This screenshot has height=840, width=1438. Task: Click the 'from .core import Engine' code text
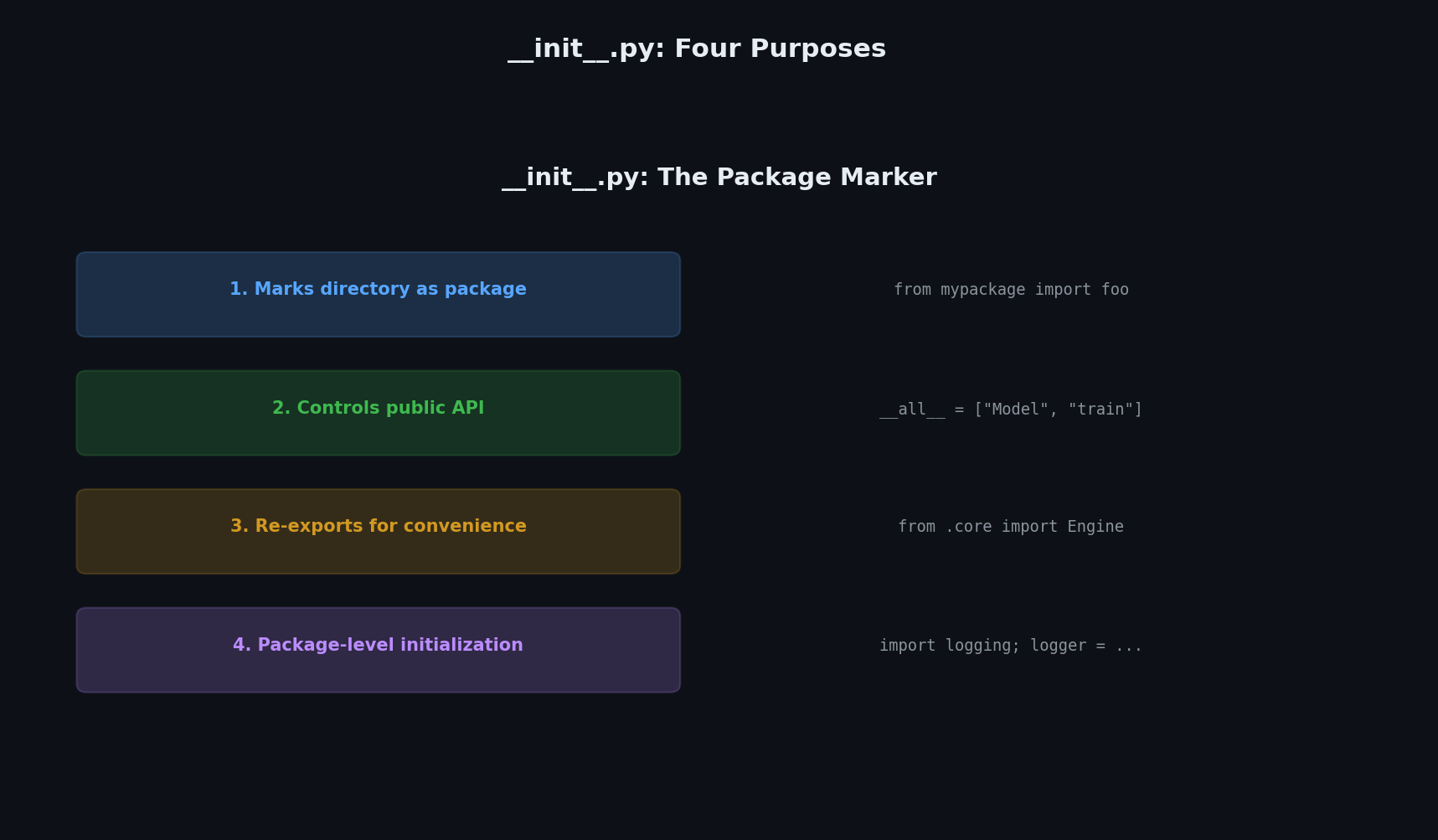pyautogui.click(x=1011, y=527)
